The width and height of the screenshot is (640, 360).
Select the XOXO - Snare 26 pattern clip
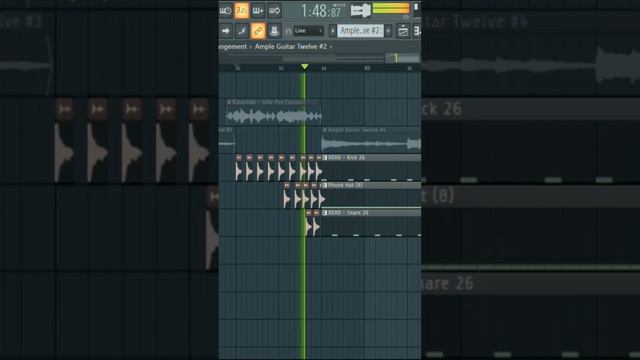(371, 223)
